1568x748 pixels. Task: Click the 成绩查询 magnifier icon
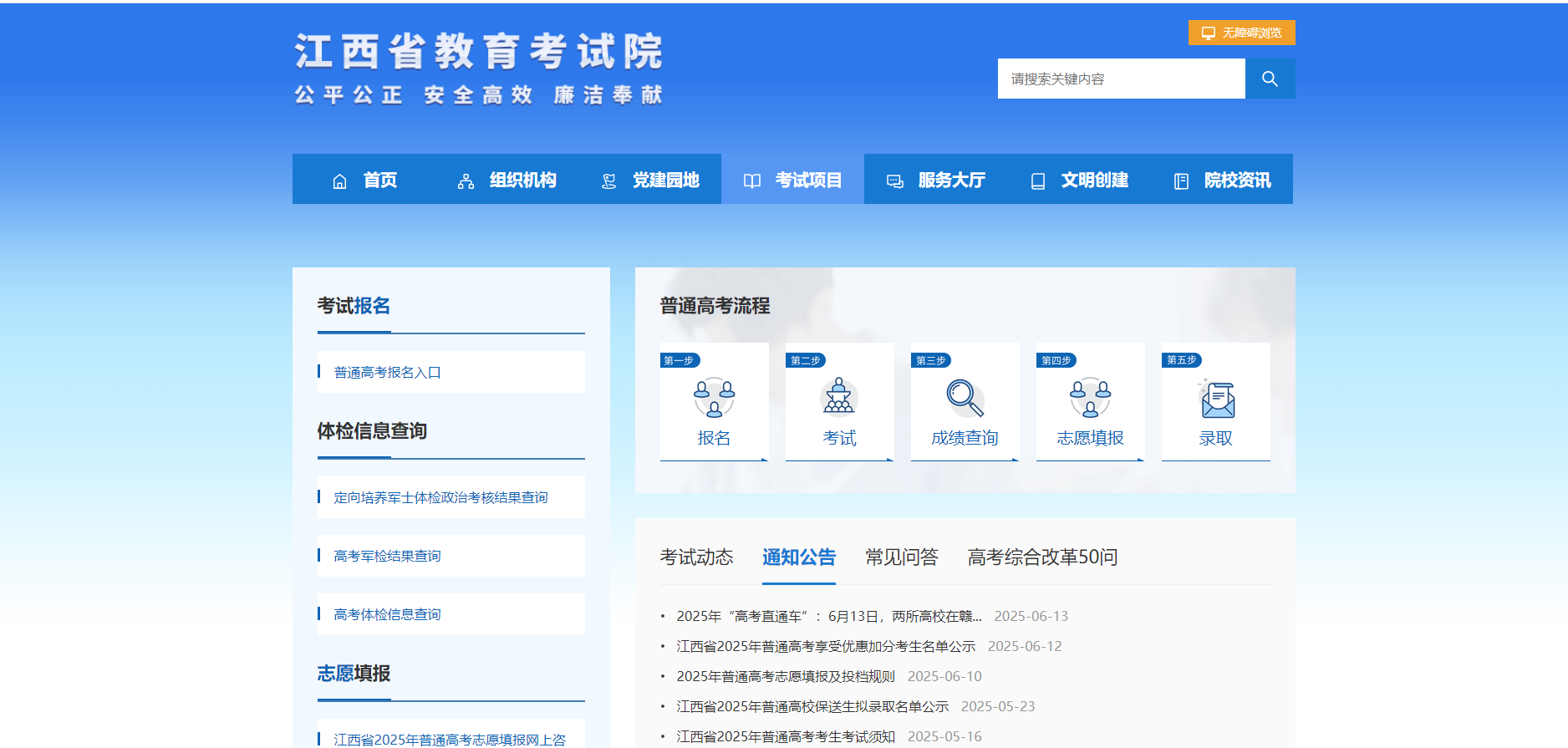click(965, 398)
